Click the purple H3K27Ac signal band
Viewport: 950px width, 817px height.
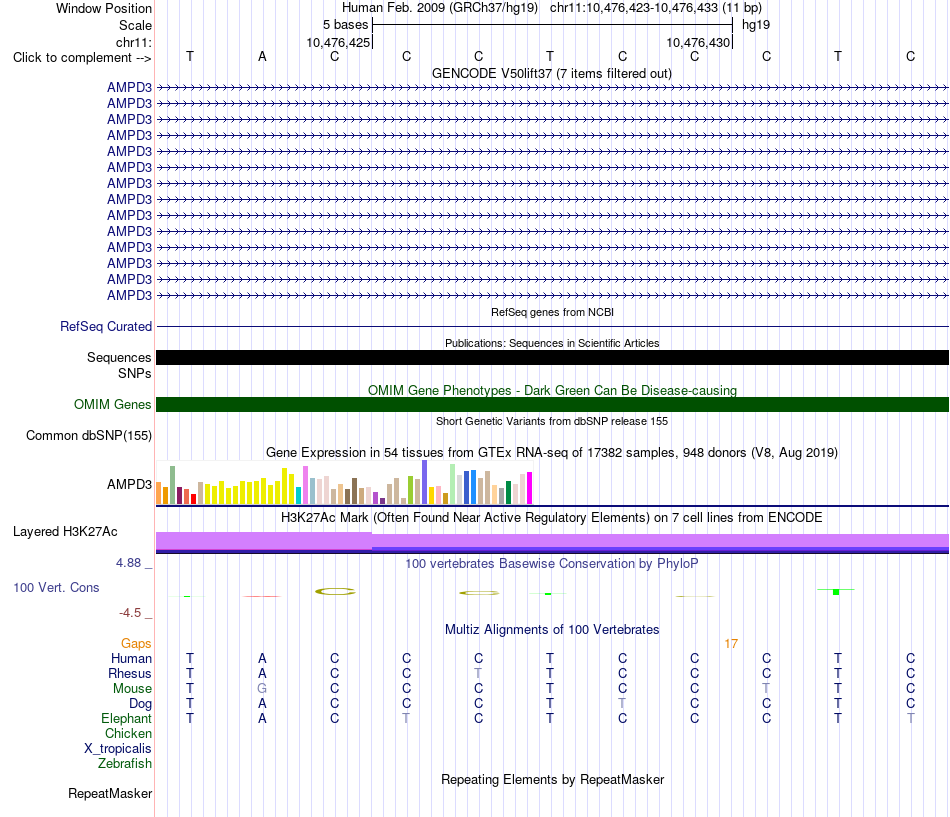(x=552, y=542)
